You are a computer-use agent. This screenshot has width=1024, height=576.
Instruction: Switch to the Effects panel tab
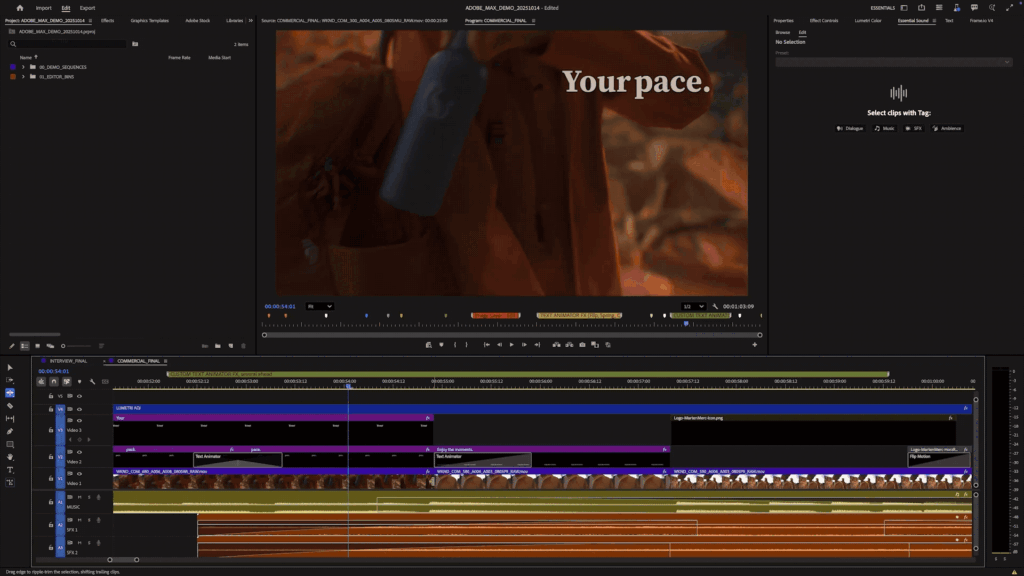point(107,20)
